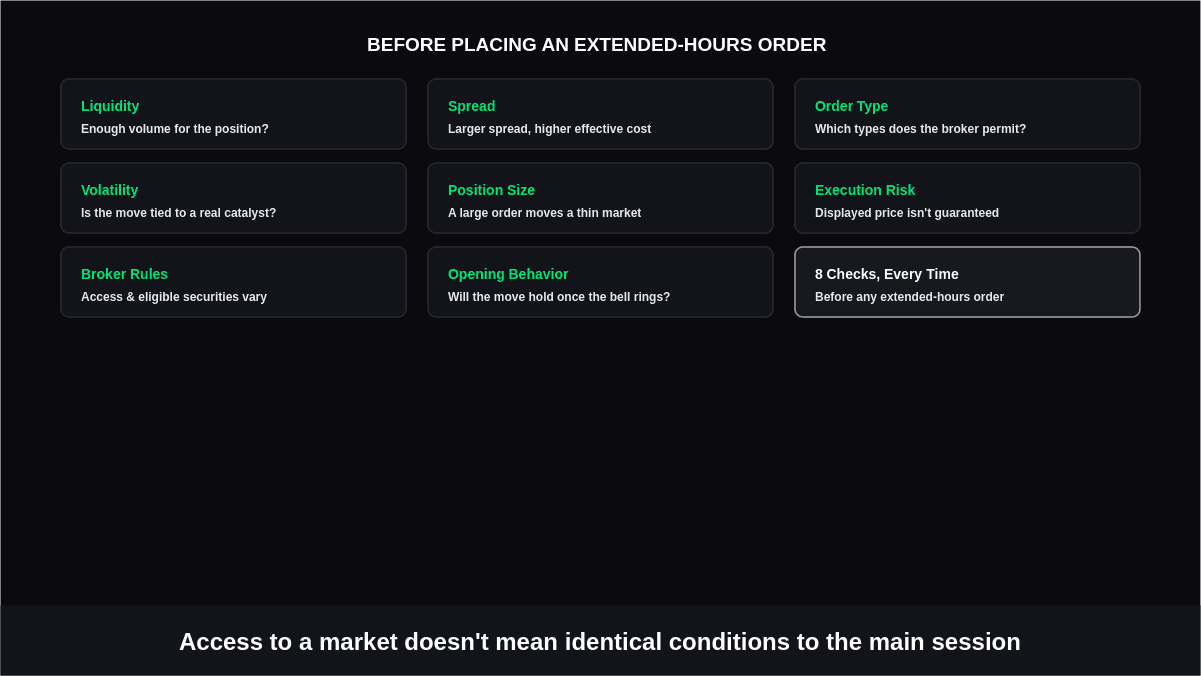Click 'Enough volume for the position?' text

tap(175, 129)
